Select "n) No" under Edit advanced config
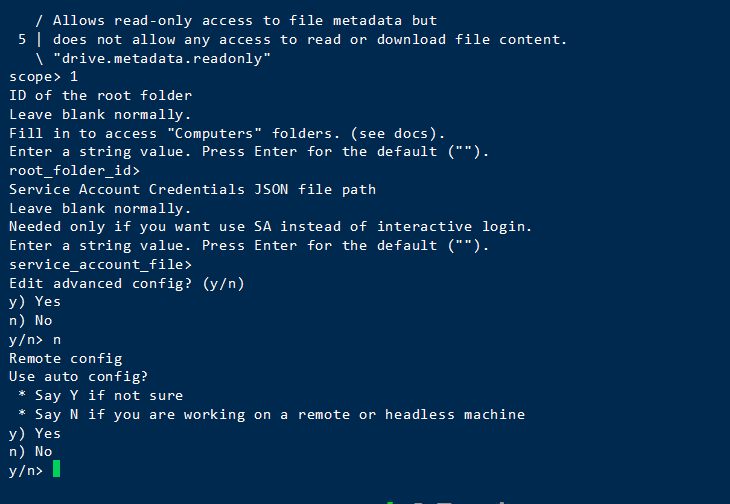 point(31,321)
